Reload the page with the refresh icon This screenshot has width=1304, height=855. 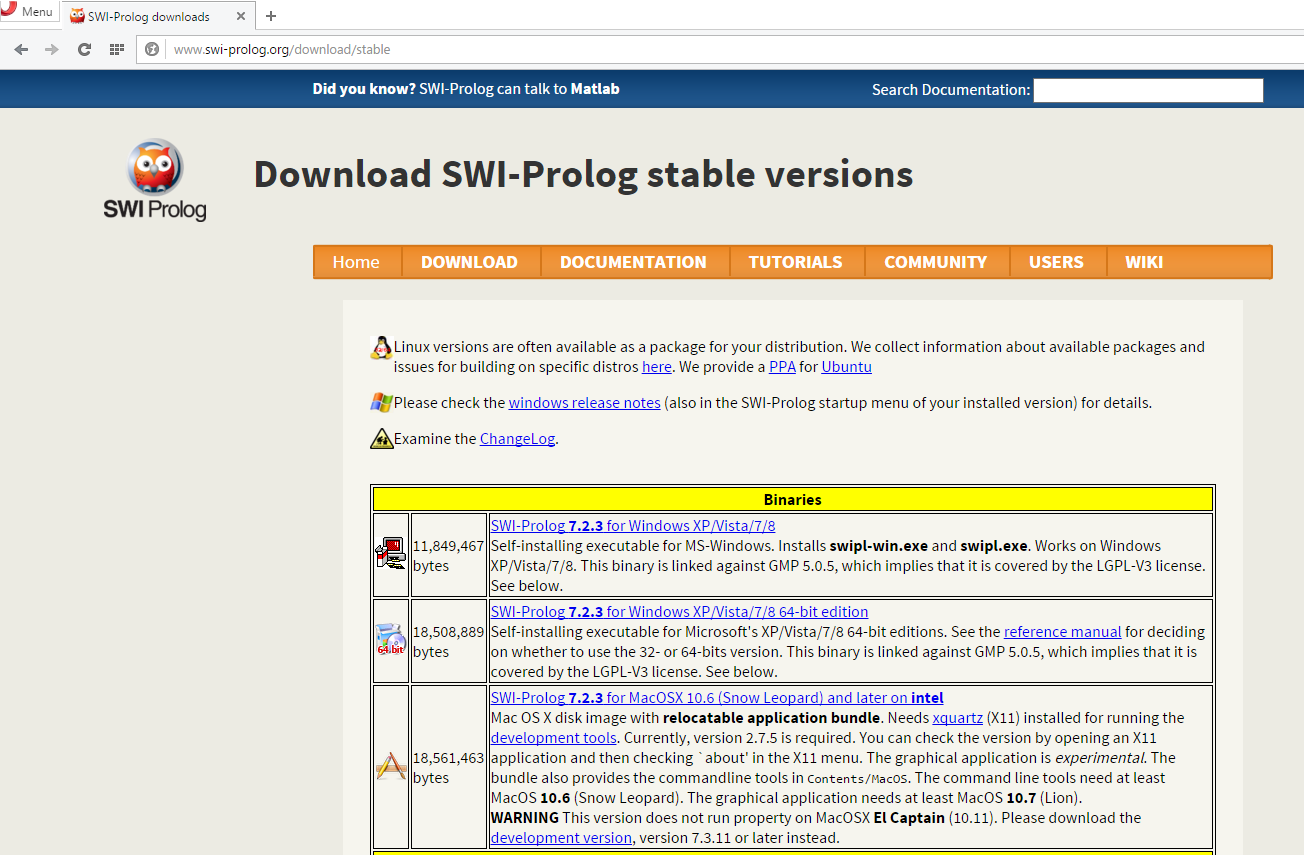(x=84, y=49)
